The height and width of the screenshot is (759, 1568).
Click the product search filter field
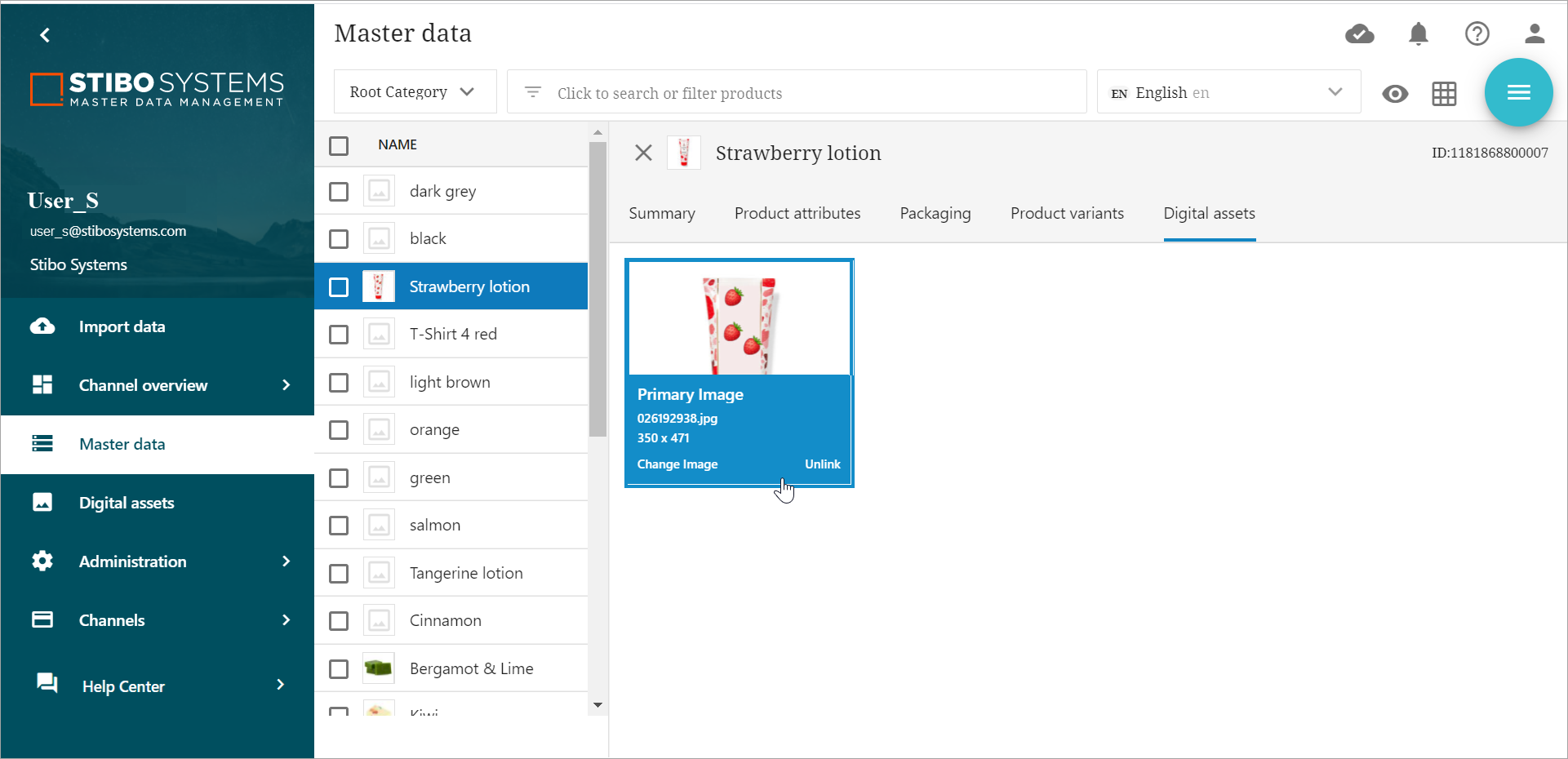coord(796,93)
